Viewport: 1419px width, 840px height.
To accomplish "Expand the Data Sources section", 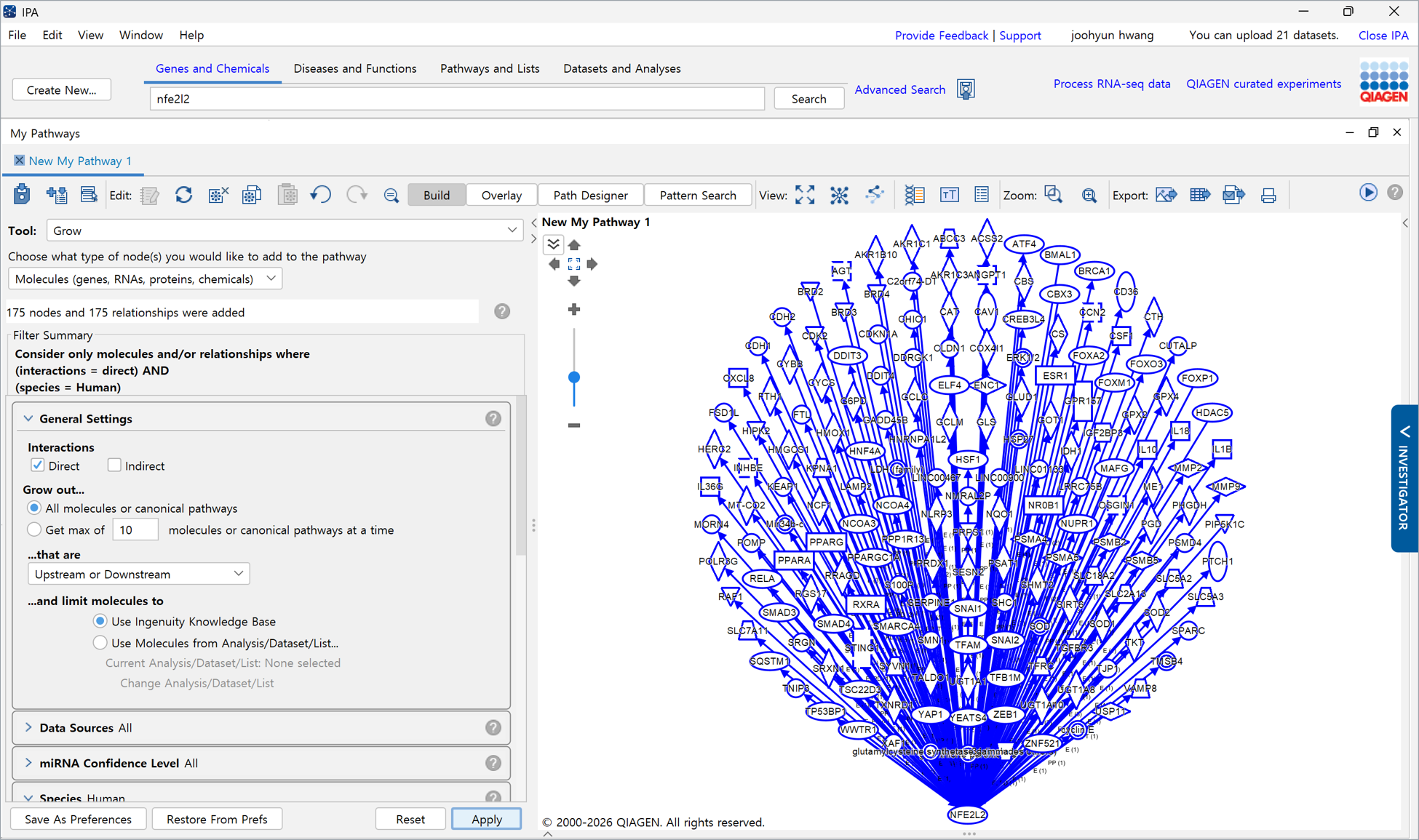I will 28,727.
